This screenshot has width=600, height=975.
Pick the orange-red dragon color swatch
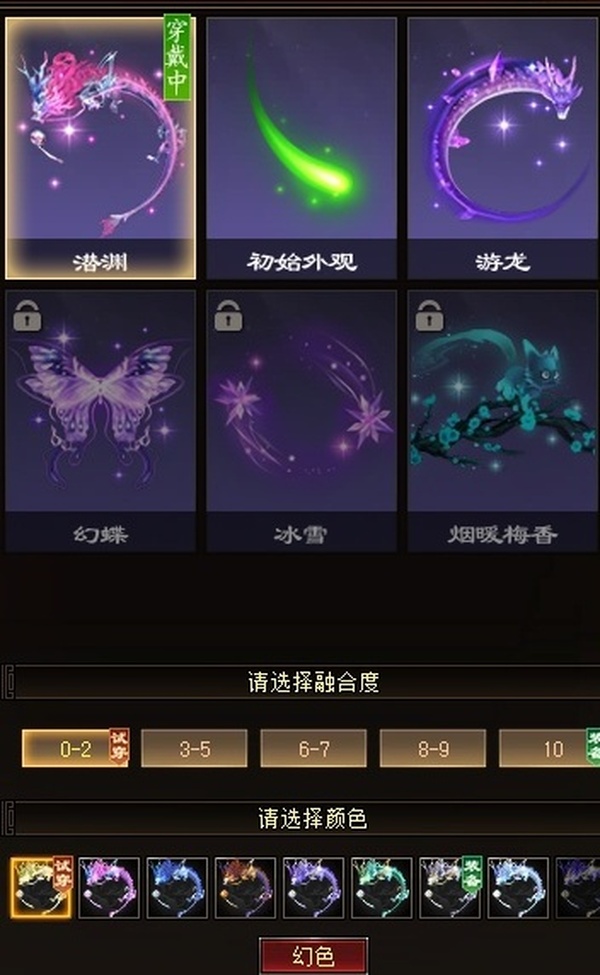click(246, 888)
